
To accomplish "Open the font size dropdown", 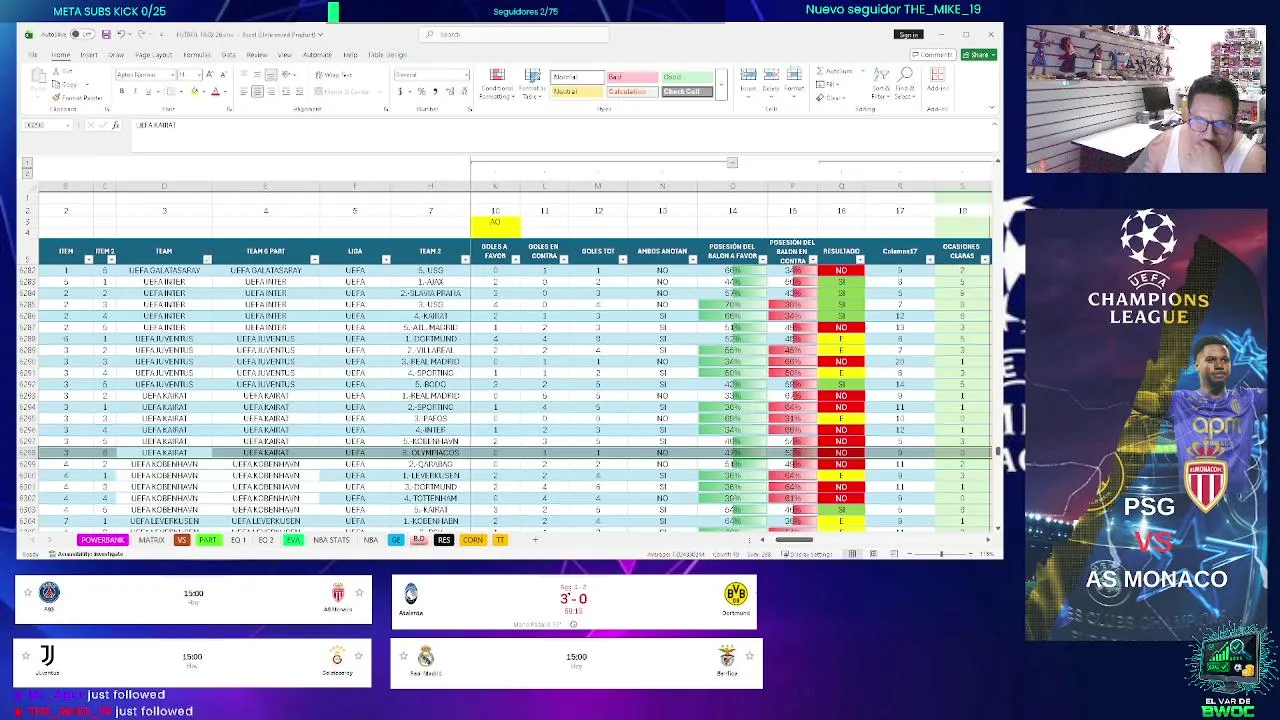I will tap(201, 75).
